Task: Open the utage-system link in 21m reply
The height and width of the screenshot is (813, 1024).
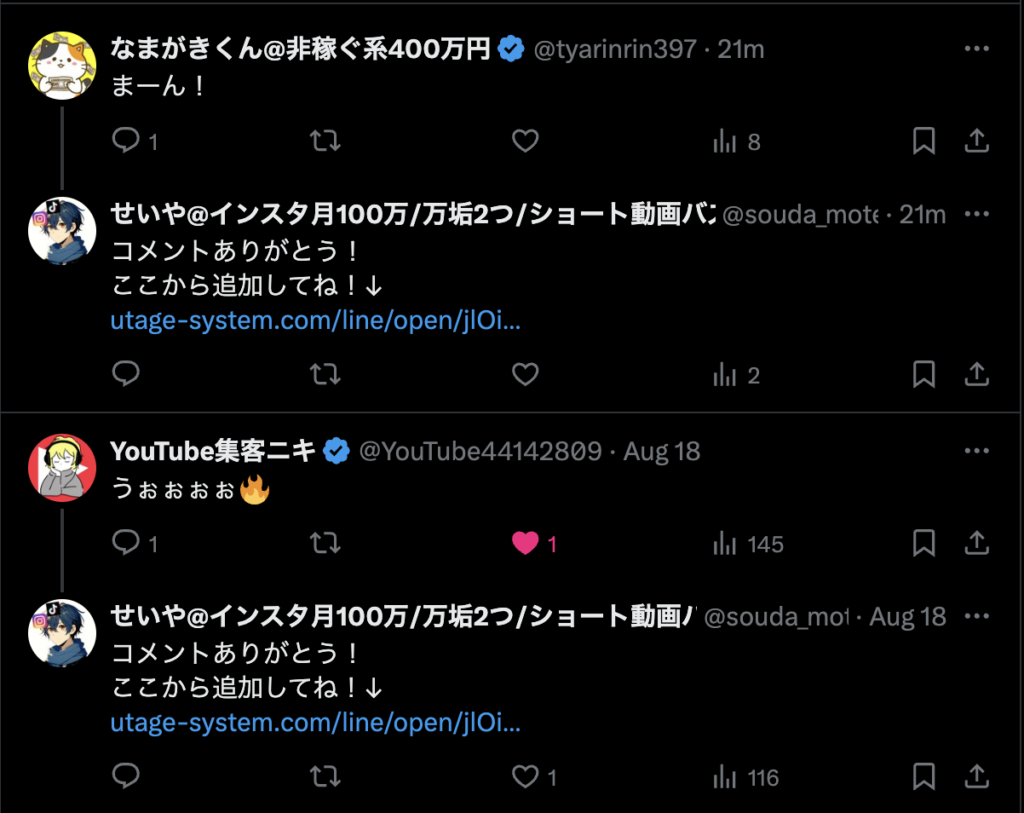Action: 316,322
